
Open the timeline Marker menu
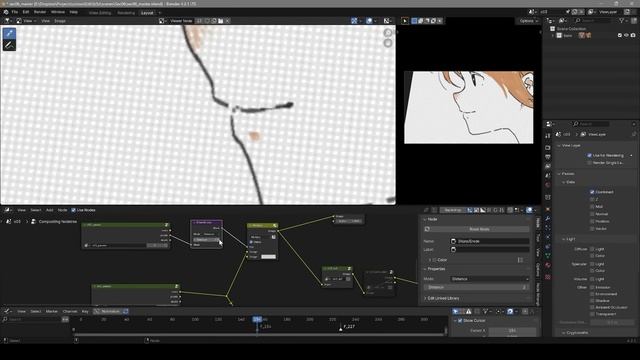pyautogui.click(x=51, y=311)
